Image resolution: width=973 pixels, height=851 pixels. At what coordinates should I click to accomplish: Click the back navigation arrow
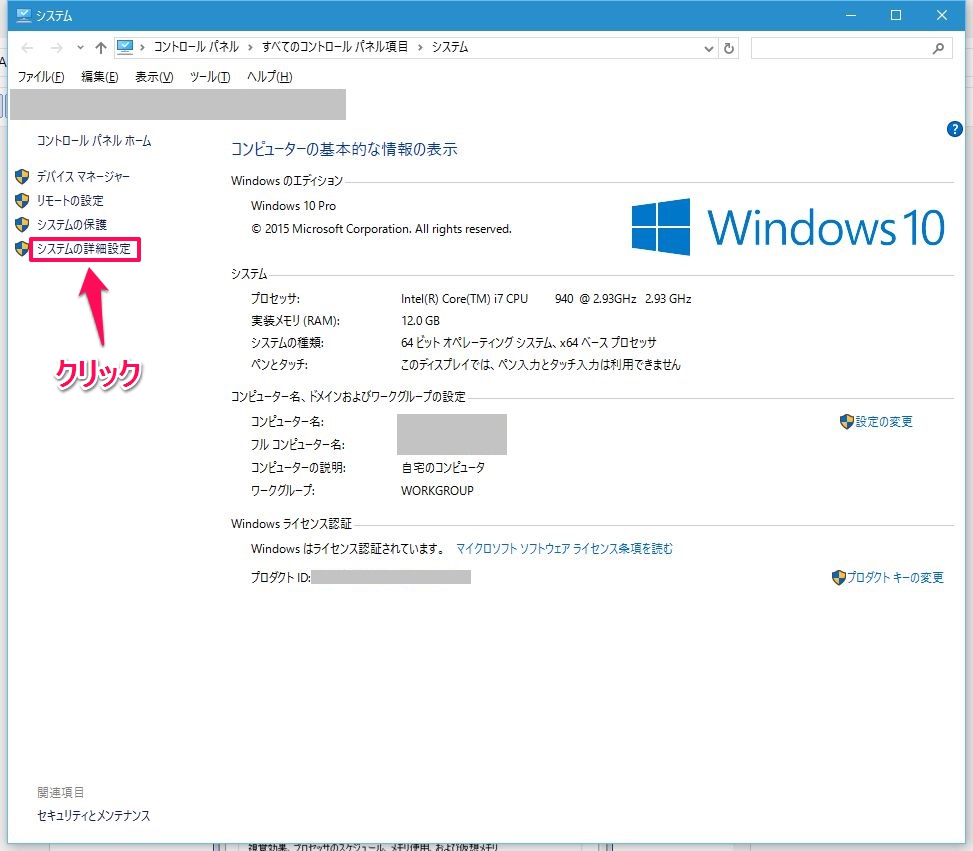[x=27, y=48]
